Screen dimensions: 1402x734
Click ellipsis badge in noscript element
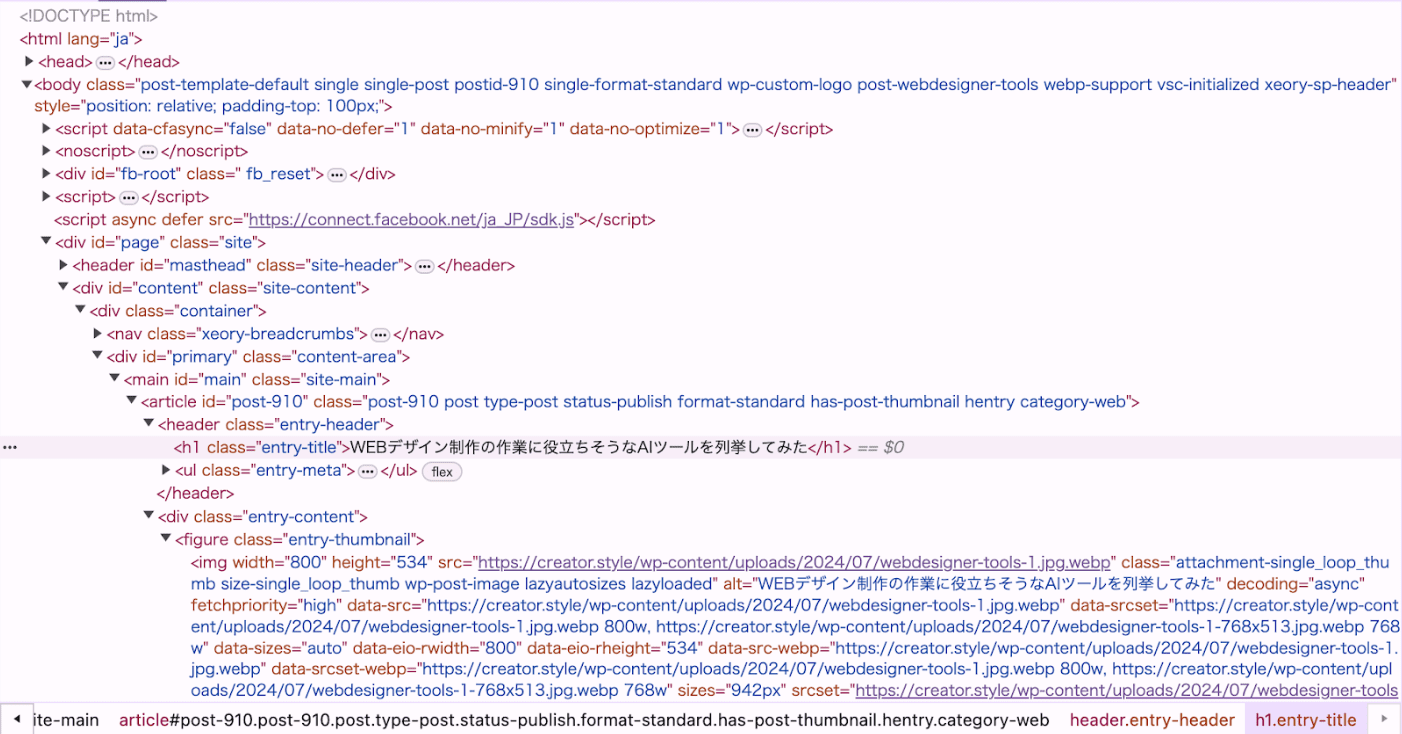tap(148, 152)
